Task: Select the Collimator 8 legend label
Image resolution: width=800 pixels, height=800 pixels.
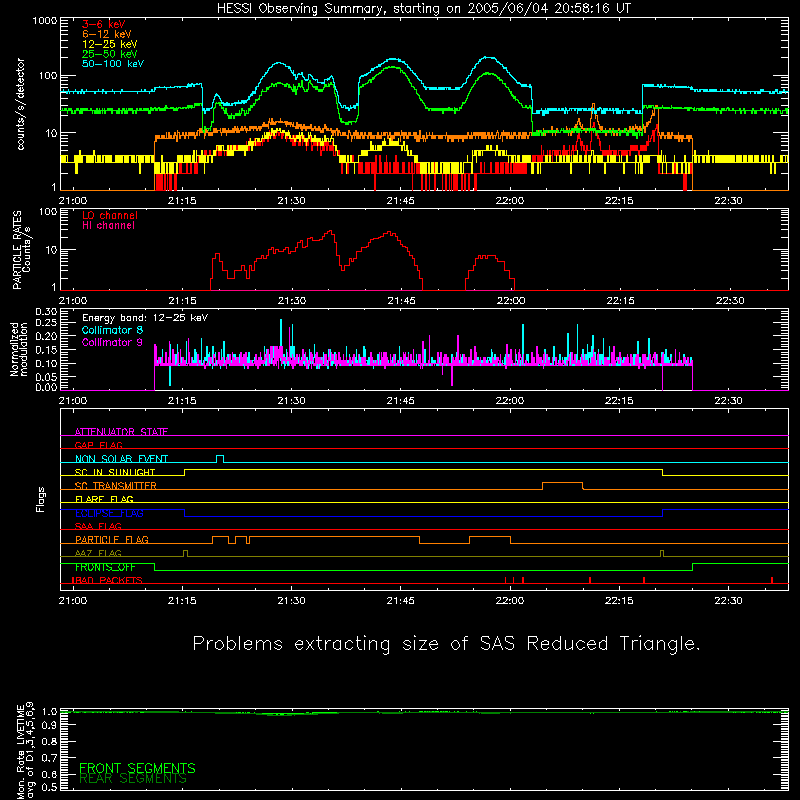Action: 112,330
